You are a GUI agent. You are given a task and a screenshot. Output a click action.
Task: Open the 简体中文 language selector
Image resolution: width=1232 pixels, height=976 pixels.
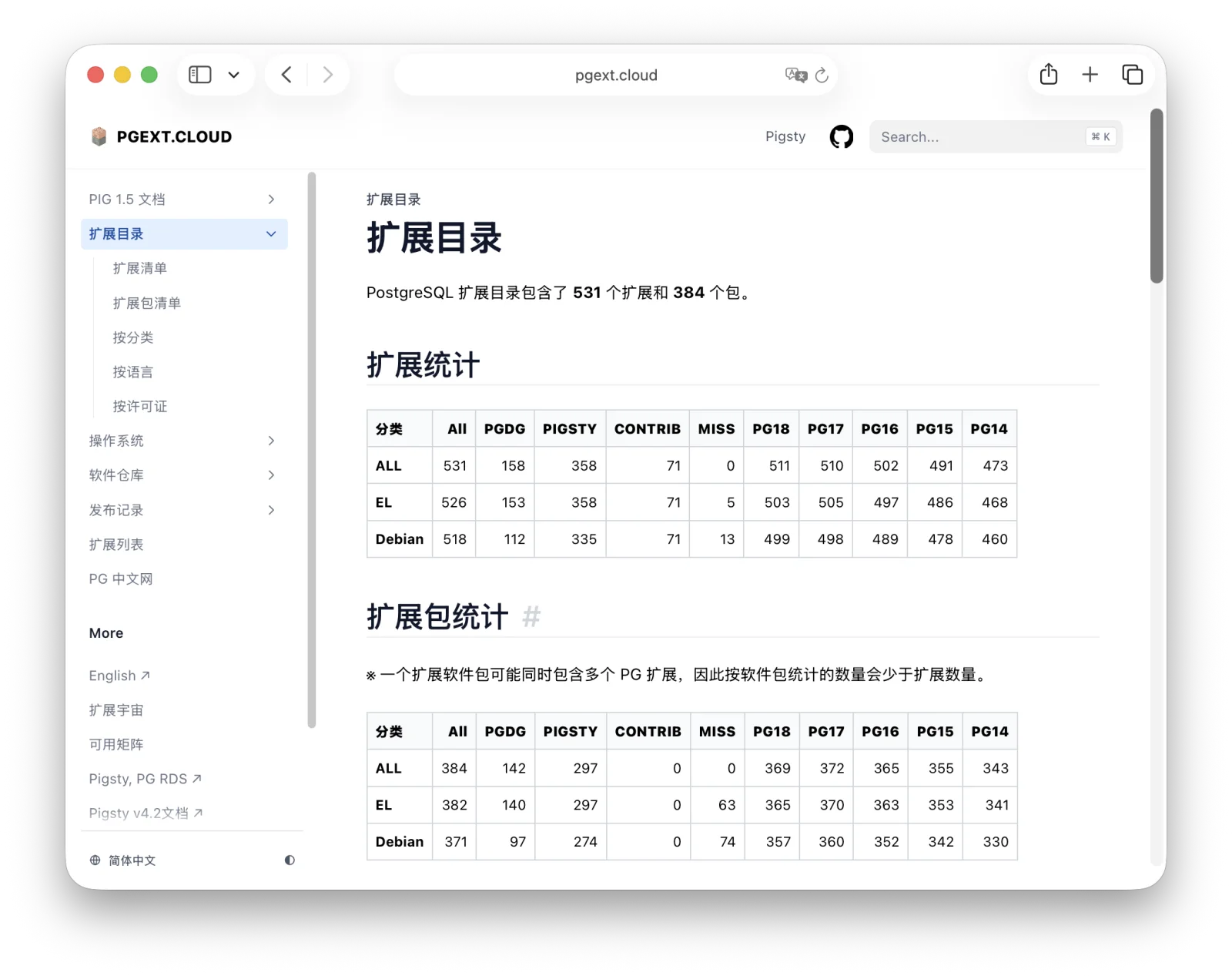(x=123, y=860)
